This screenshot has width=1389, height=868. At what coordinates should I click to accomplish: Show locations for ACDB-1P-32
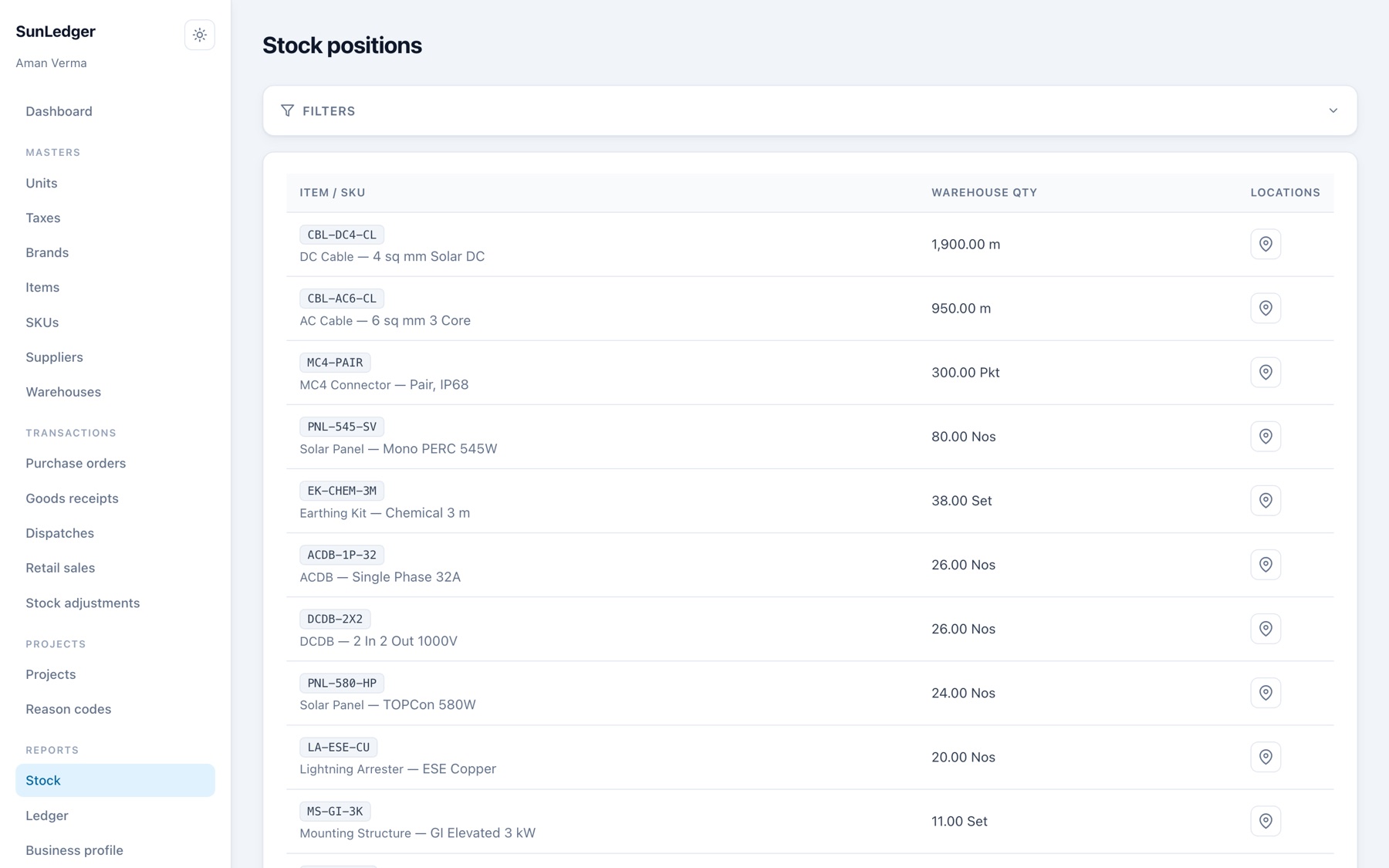click(x=1266, y=564)
